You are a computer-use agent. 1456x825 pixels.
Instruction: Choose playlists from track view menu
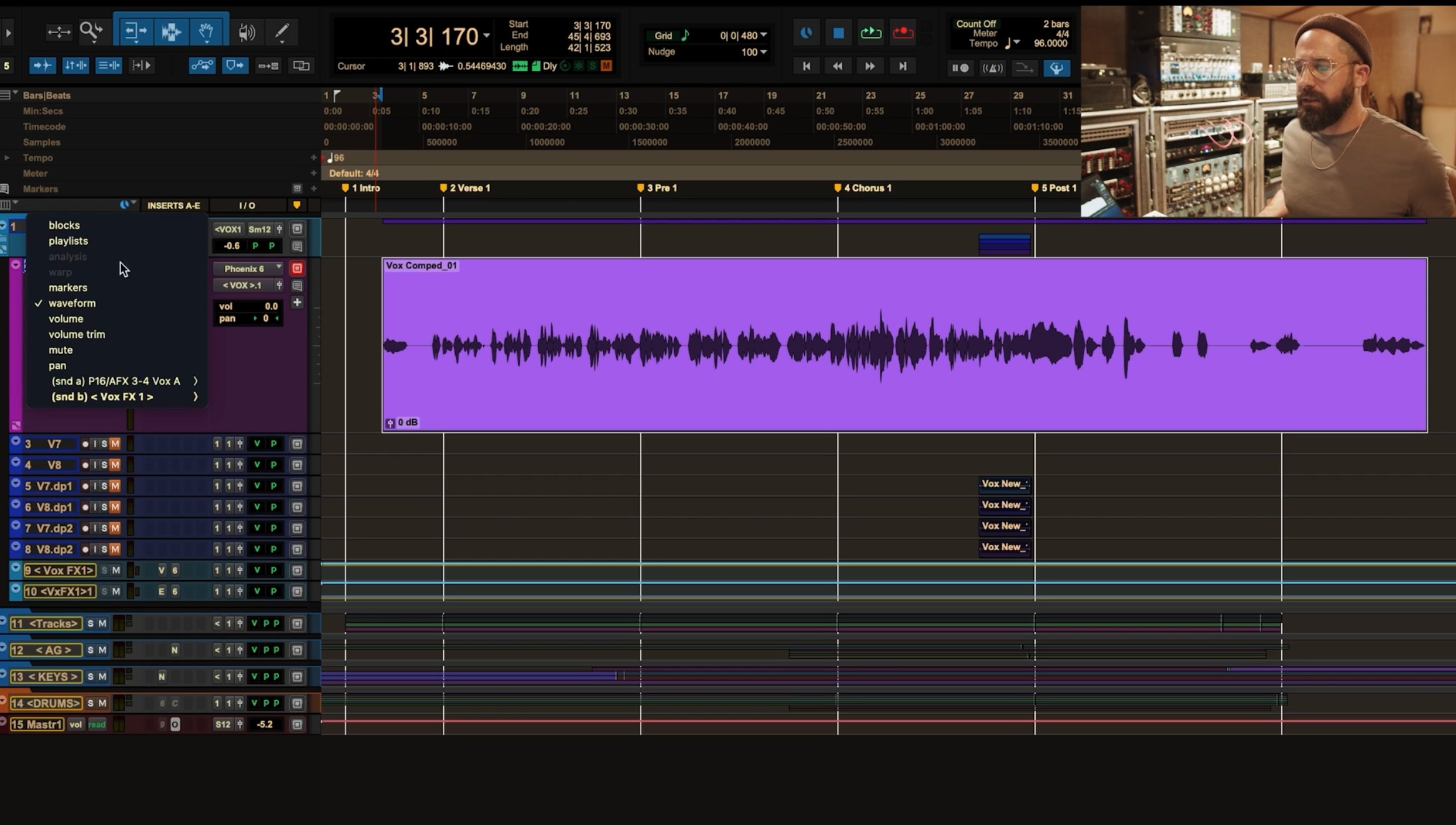point(68,240)
